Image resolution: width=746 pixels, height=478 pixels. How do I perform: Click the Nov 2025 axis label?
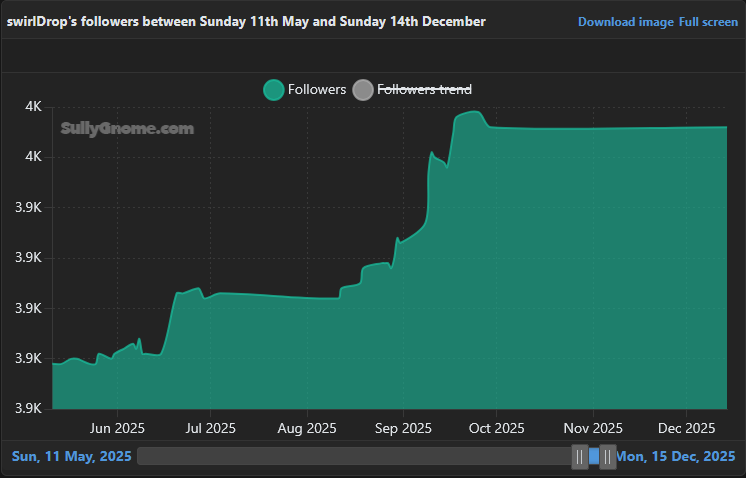pos(593,429)
